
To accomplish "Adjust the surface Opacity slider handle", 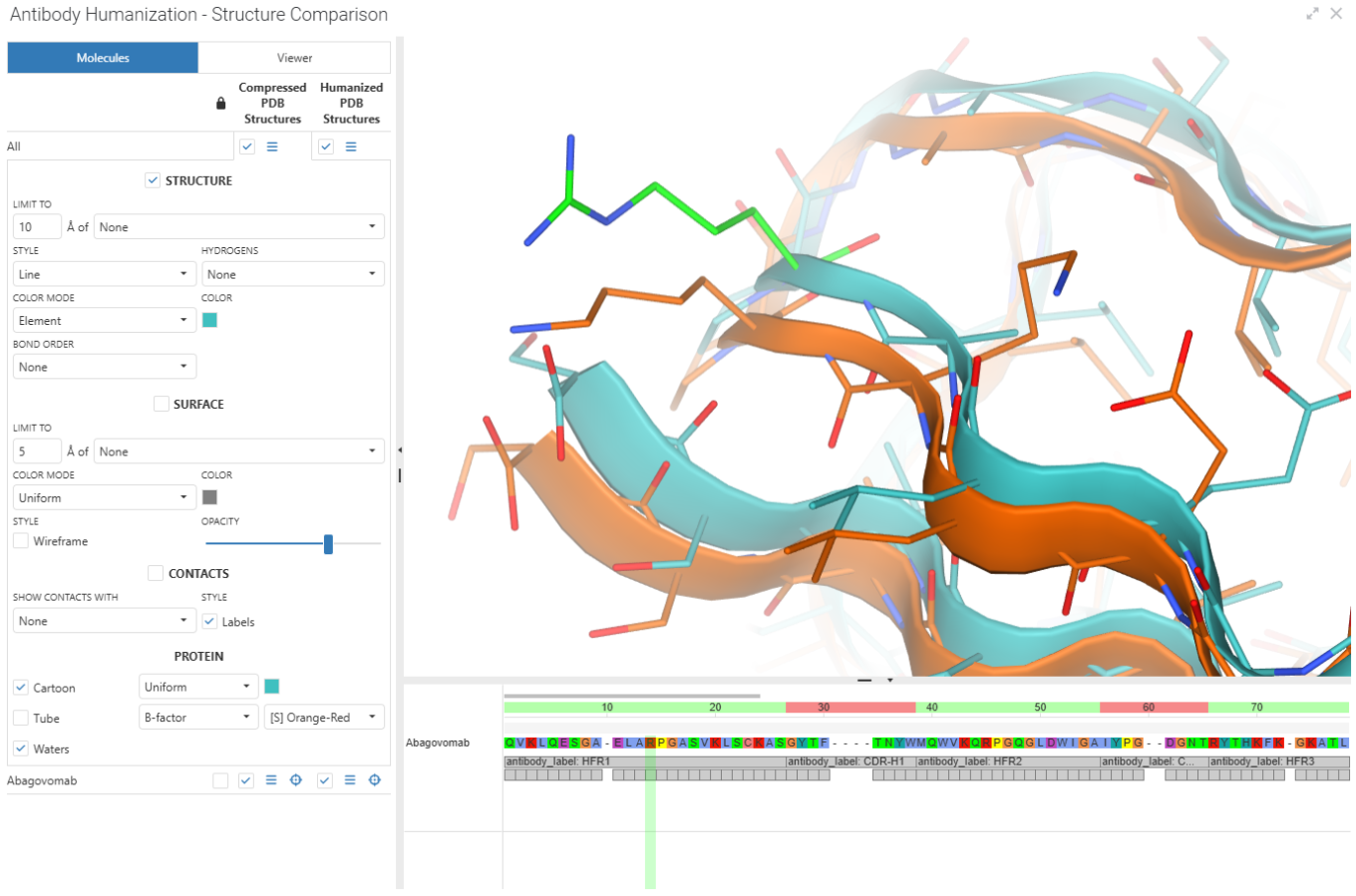I will [x=328, y=543].
